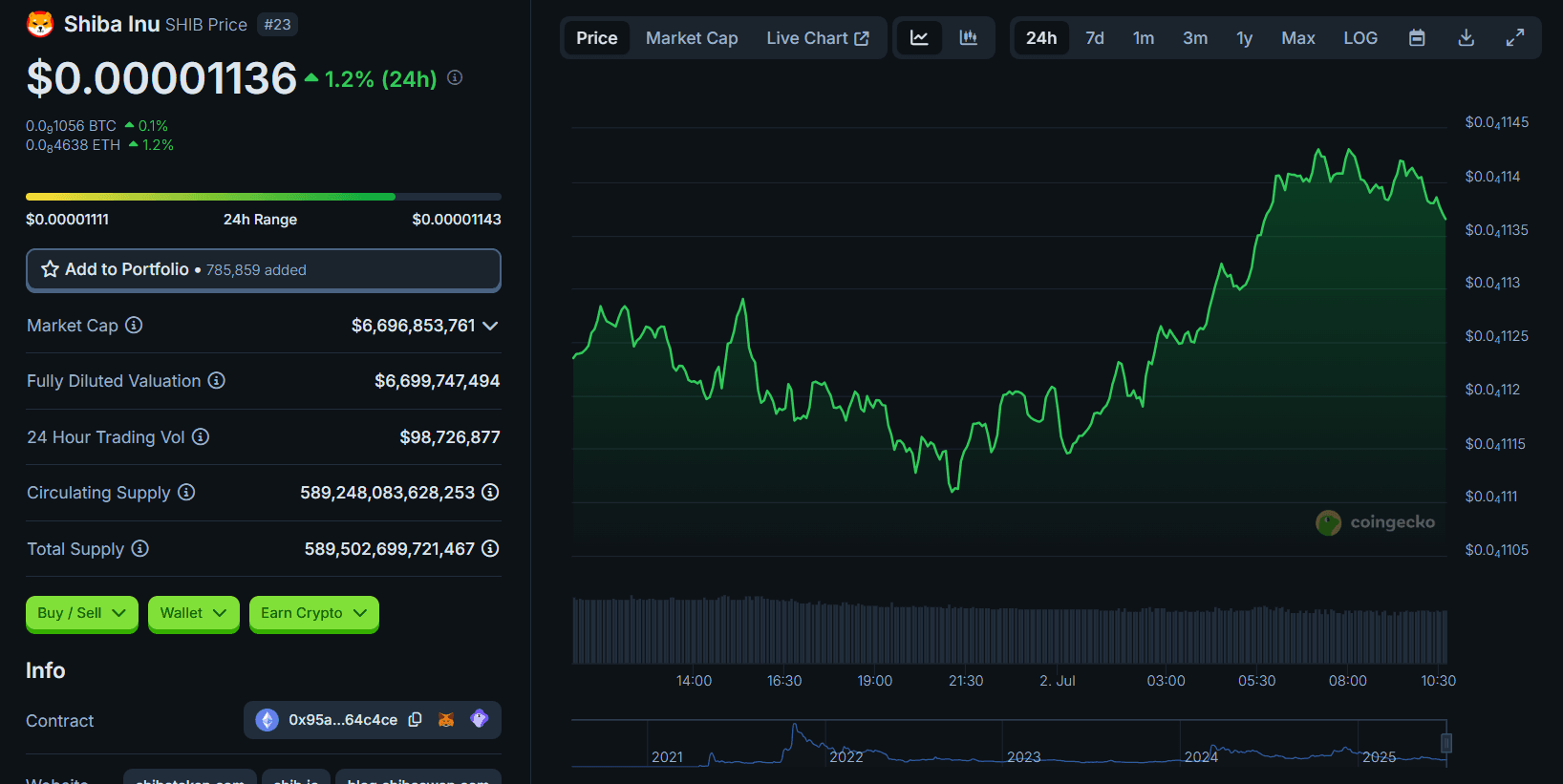The height and width of the screenshot is (784, 1563).
Task: Set chart range to 1m
Action: point(1144,38)
